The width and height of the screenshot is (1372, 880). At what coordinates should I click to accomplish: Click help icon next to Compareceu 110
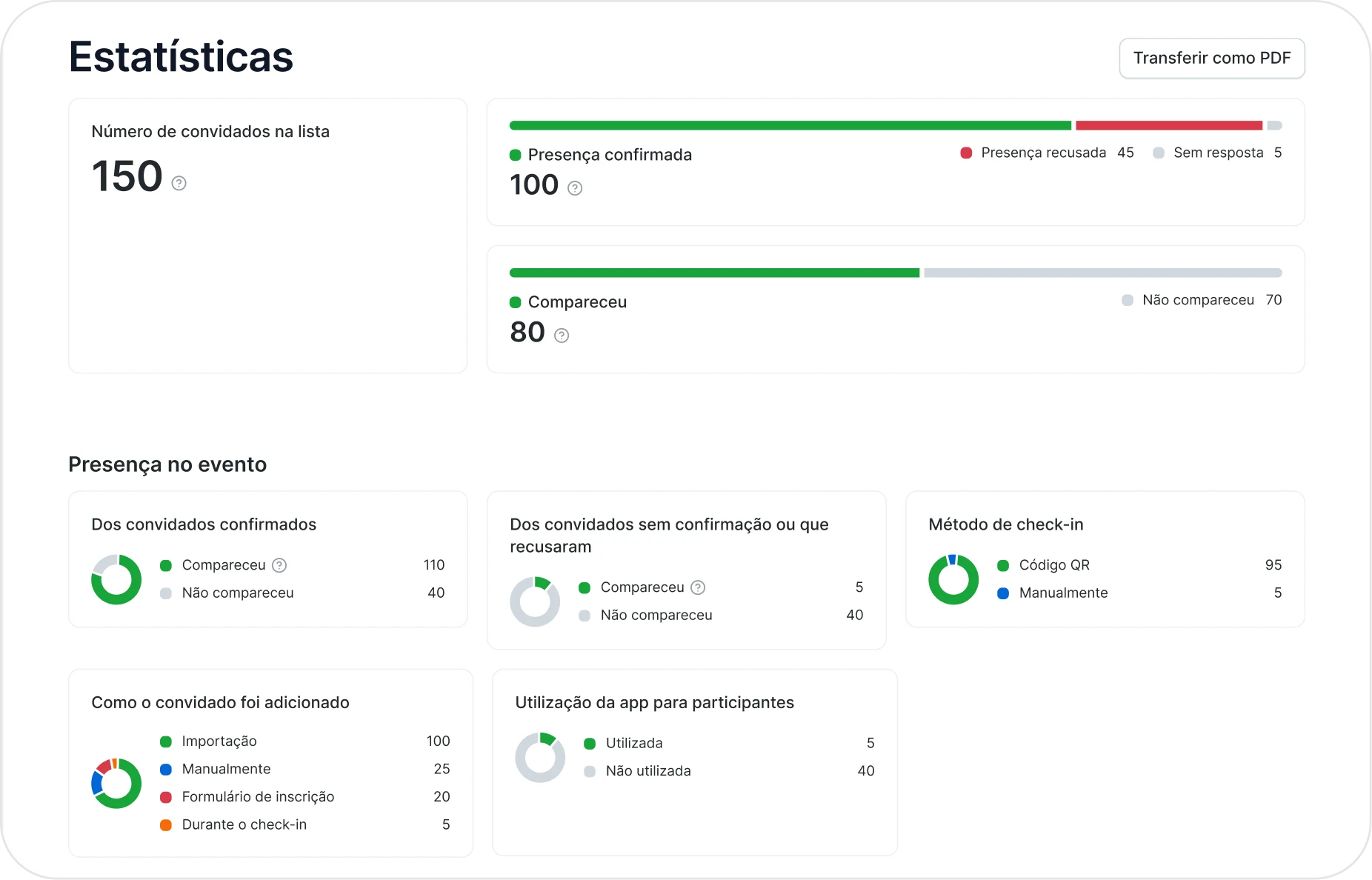(x=279, y=565)
